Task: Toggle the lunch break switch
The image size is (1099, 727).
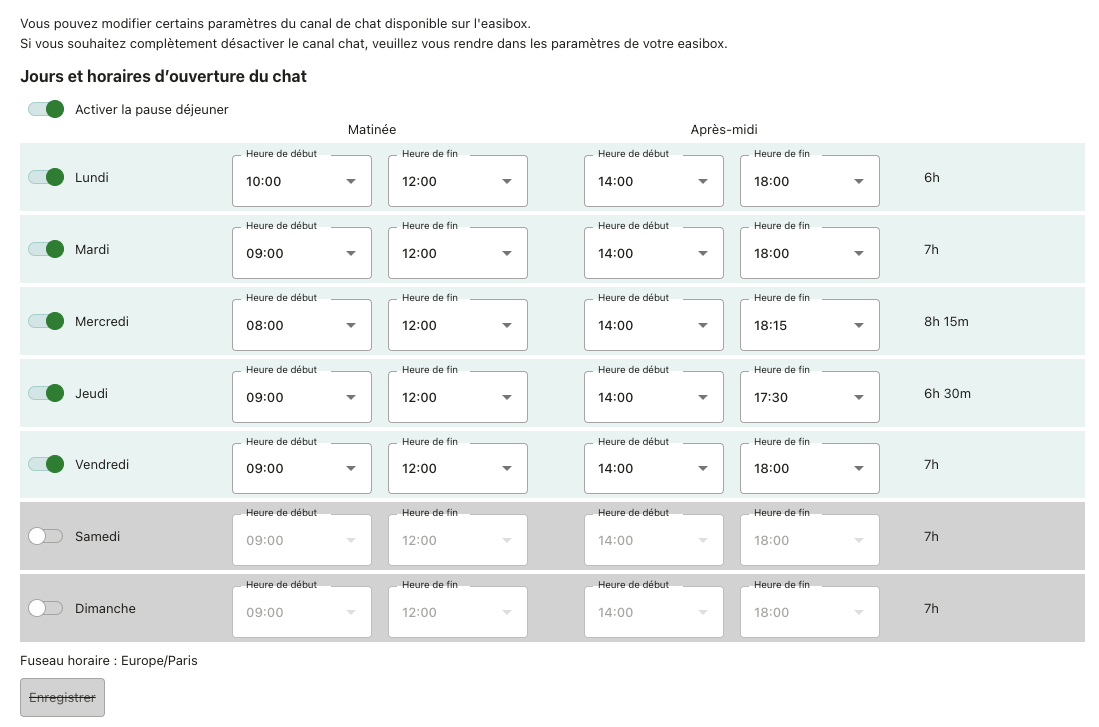Action: pyautogui.click(x=46, y=109)
